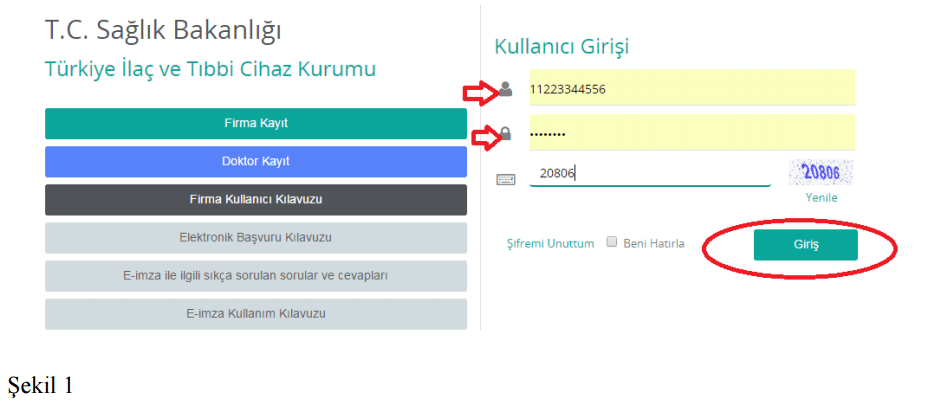This screenshot has height=411, width=925.
Task: Click the keyboard captcha icon
Action: 506,179
